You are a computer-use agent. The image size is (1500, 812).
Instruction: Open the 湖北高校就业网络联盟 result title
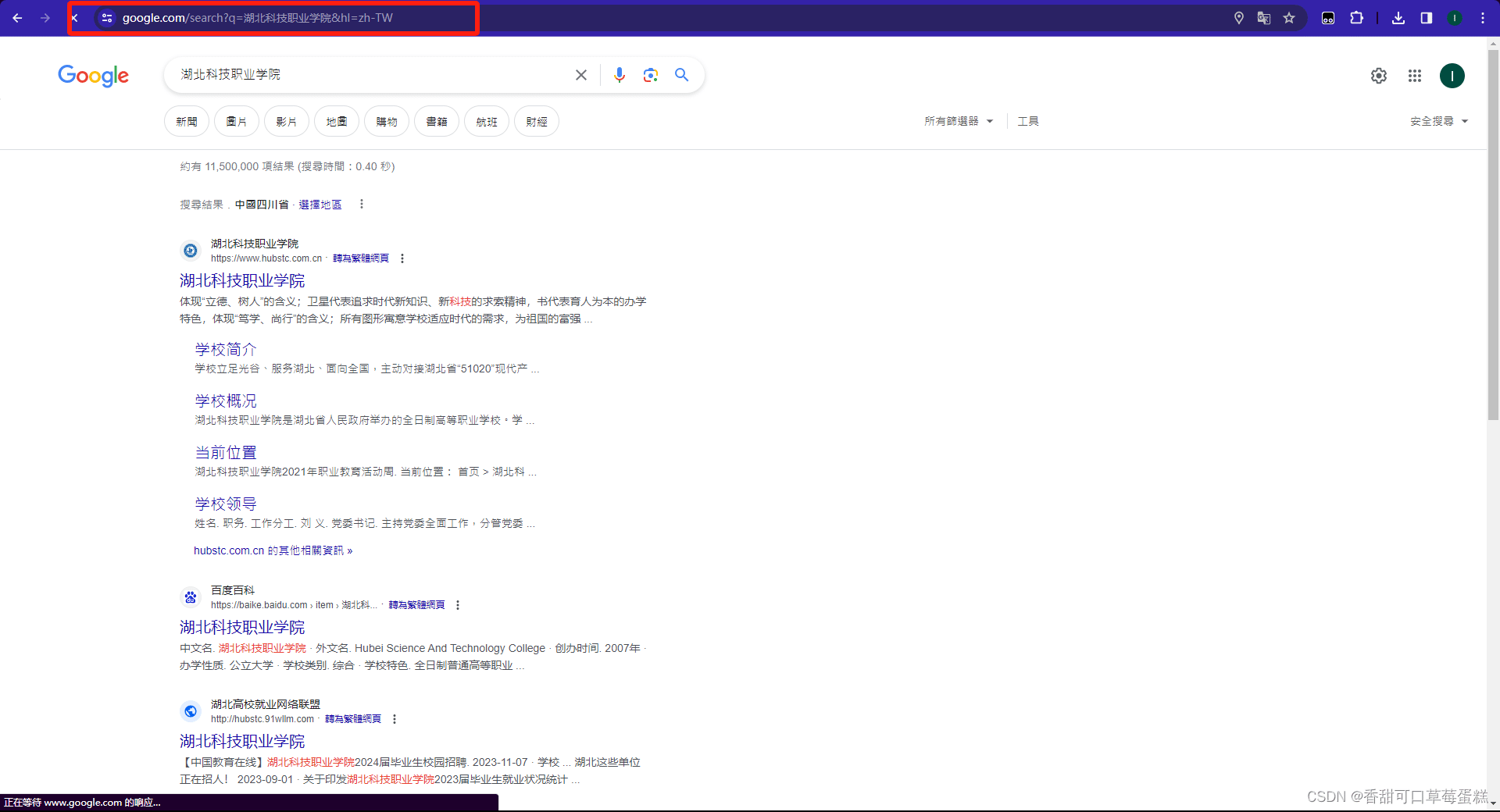tap(242, 741)
